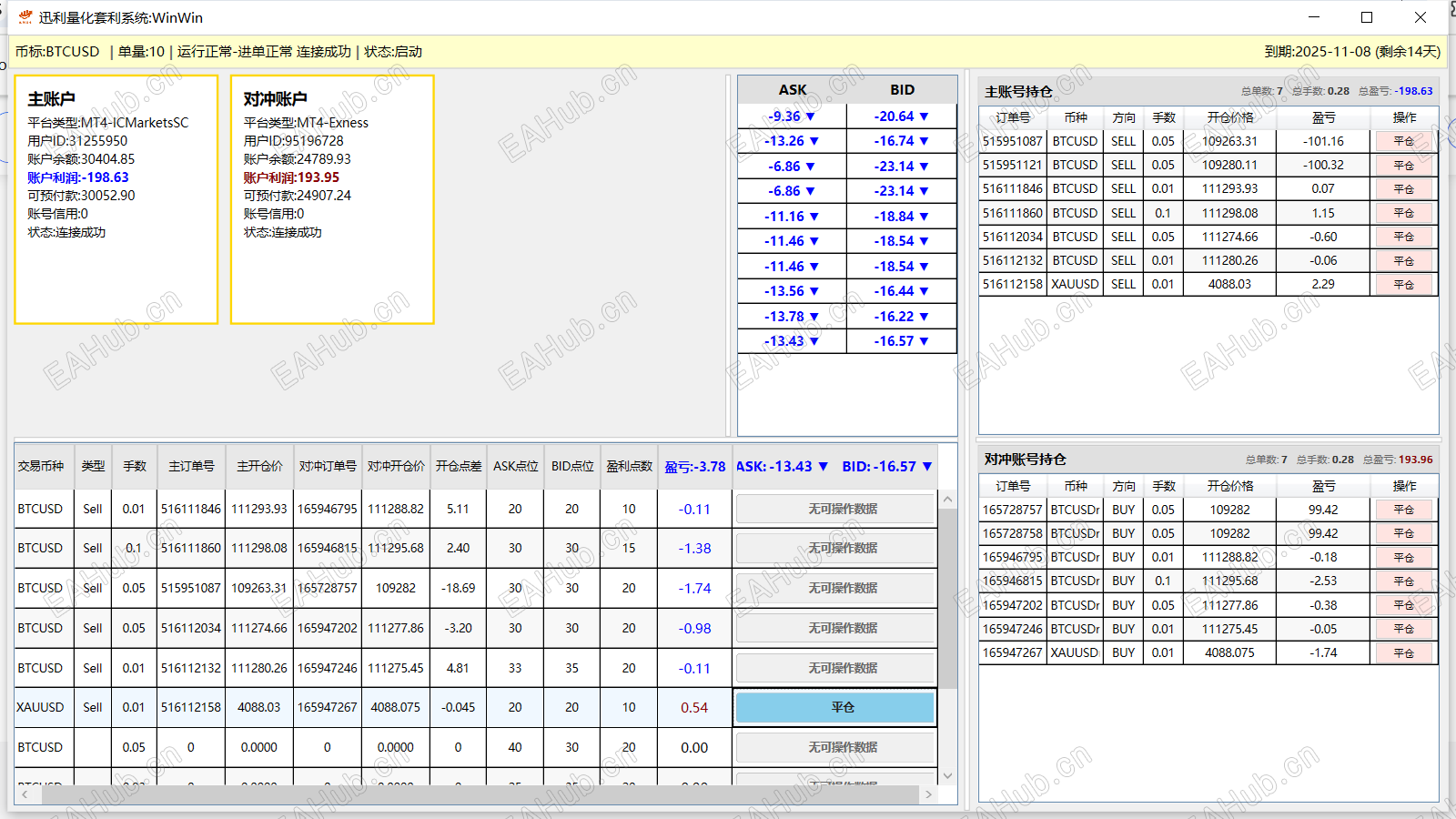
Task: Click hedge account user ID 95196728
Action: coord(293,141)
